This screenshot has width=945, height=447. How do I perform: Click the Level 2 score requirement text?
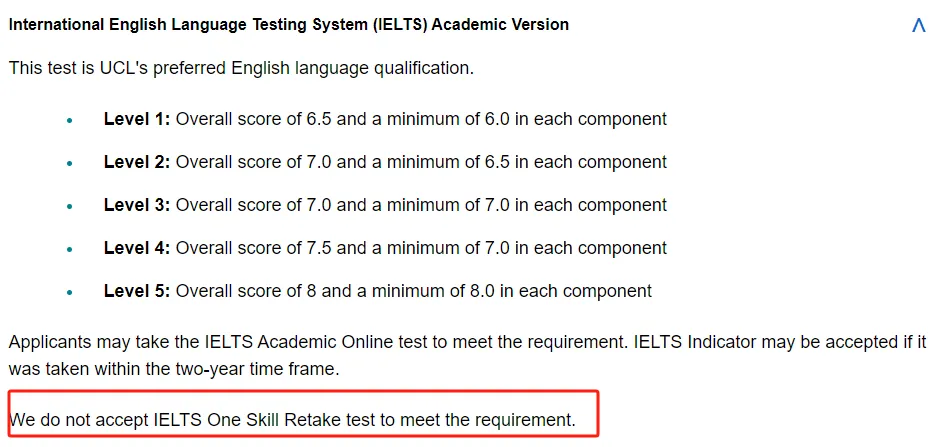point(421,162)
